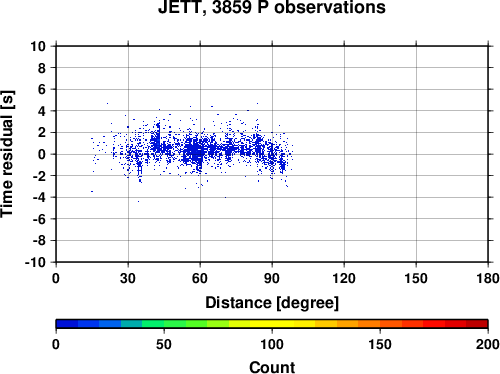Click the y-axis tick label -10
Image resolution: width=500 pixels, height=374 pixels.
35,262
